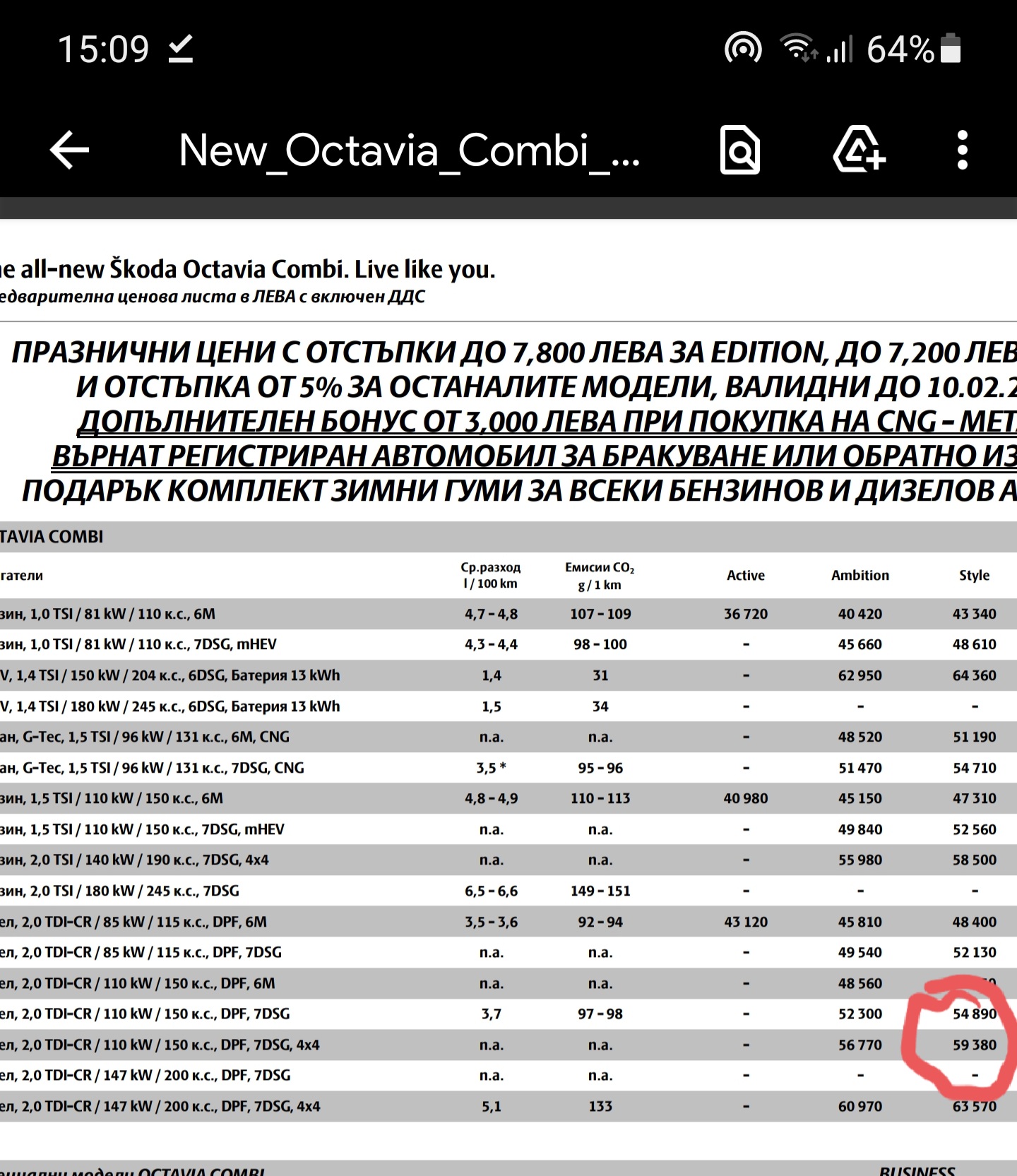
Task: Tap the 36 720 price in the Active column
Action: click(x=746, y=614)
